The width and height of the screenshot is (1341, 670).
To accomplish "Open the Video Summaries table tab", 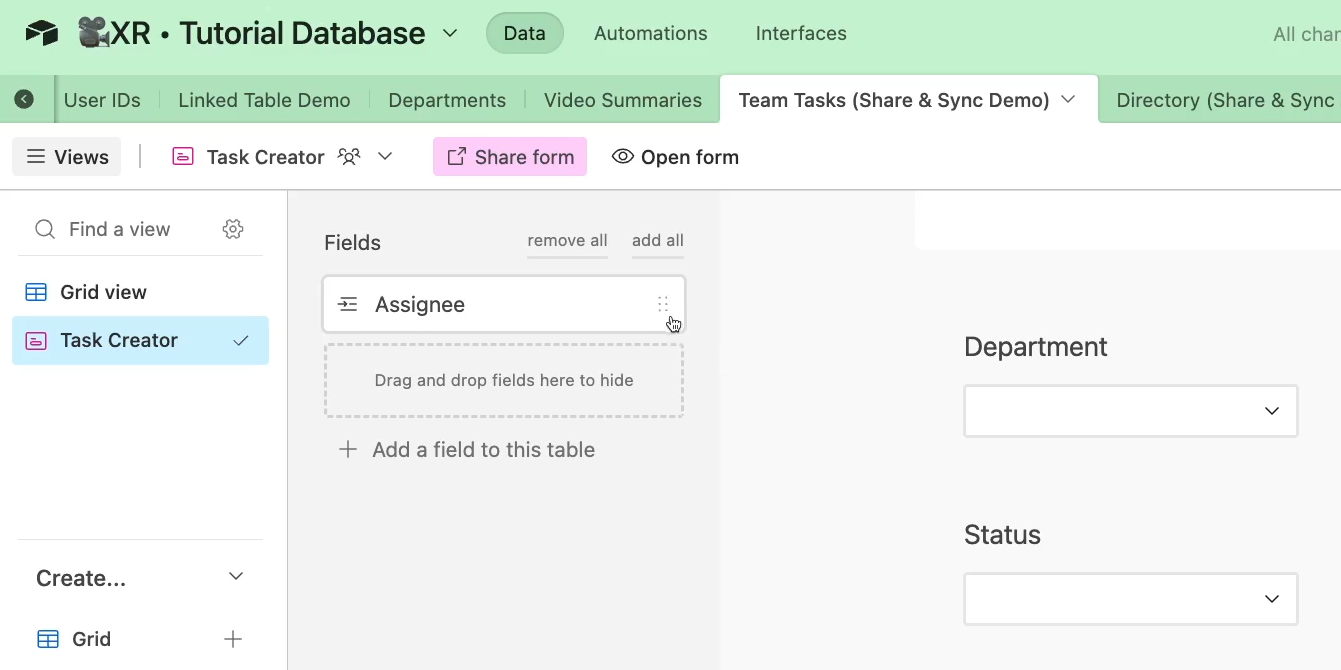I will [623, 100].
